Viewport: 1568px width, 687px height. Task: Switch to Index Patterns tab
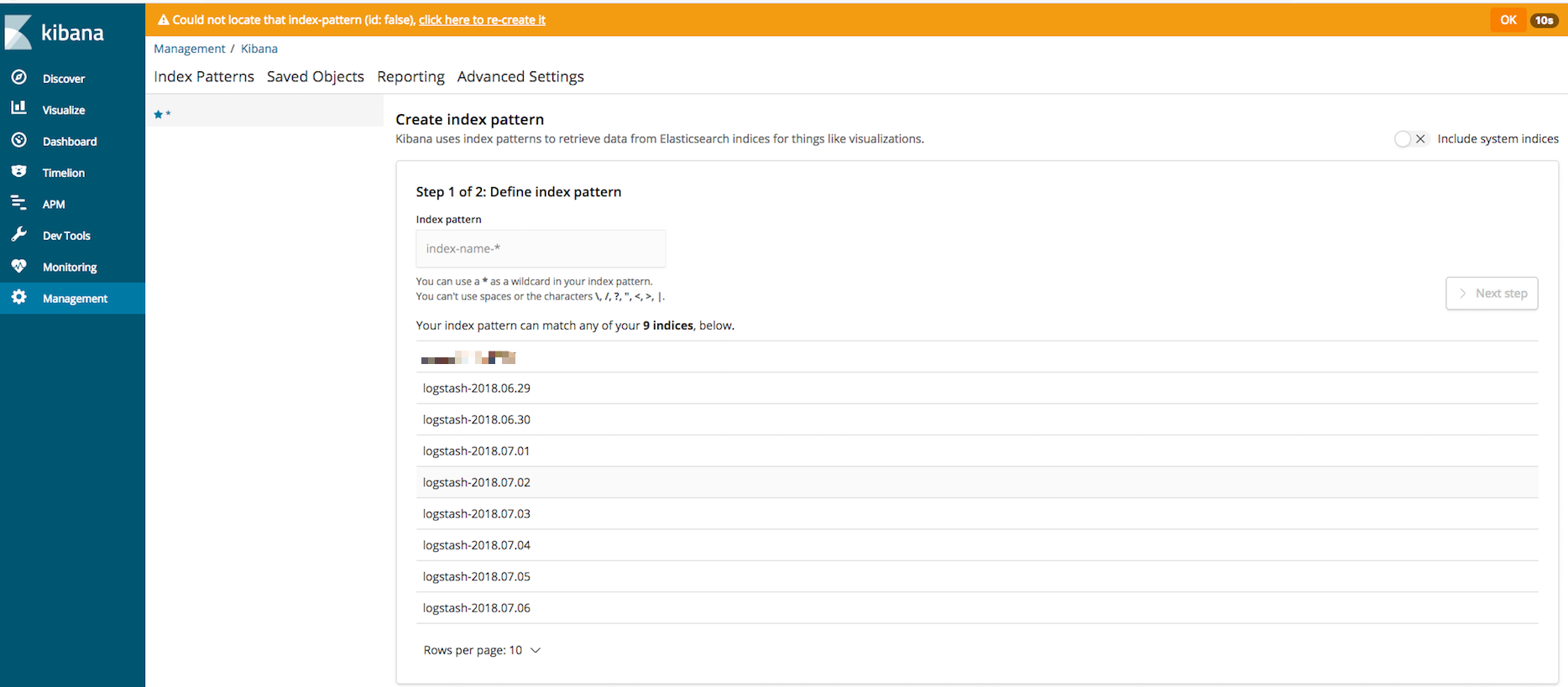click(204, 76)
